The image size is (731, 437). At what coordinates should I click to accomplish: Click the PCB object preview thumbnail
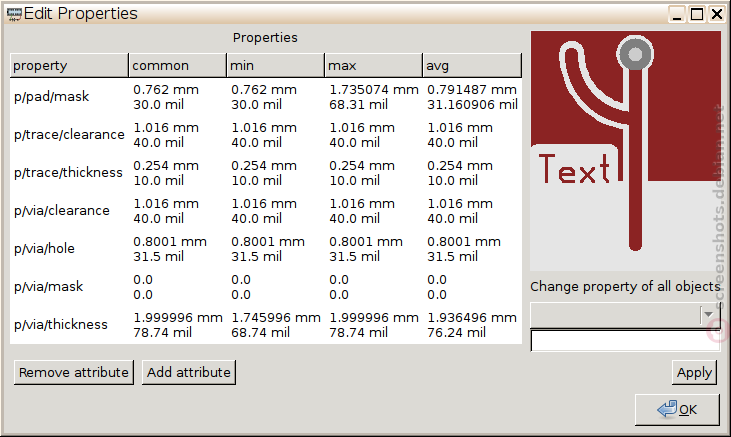626,151
